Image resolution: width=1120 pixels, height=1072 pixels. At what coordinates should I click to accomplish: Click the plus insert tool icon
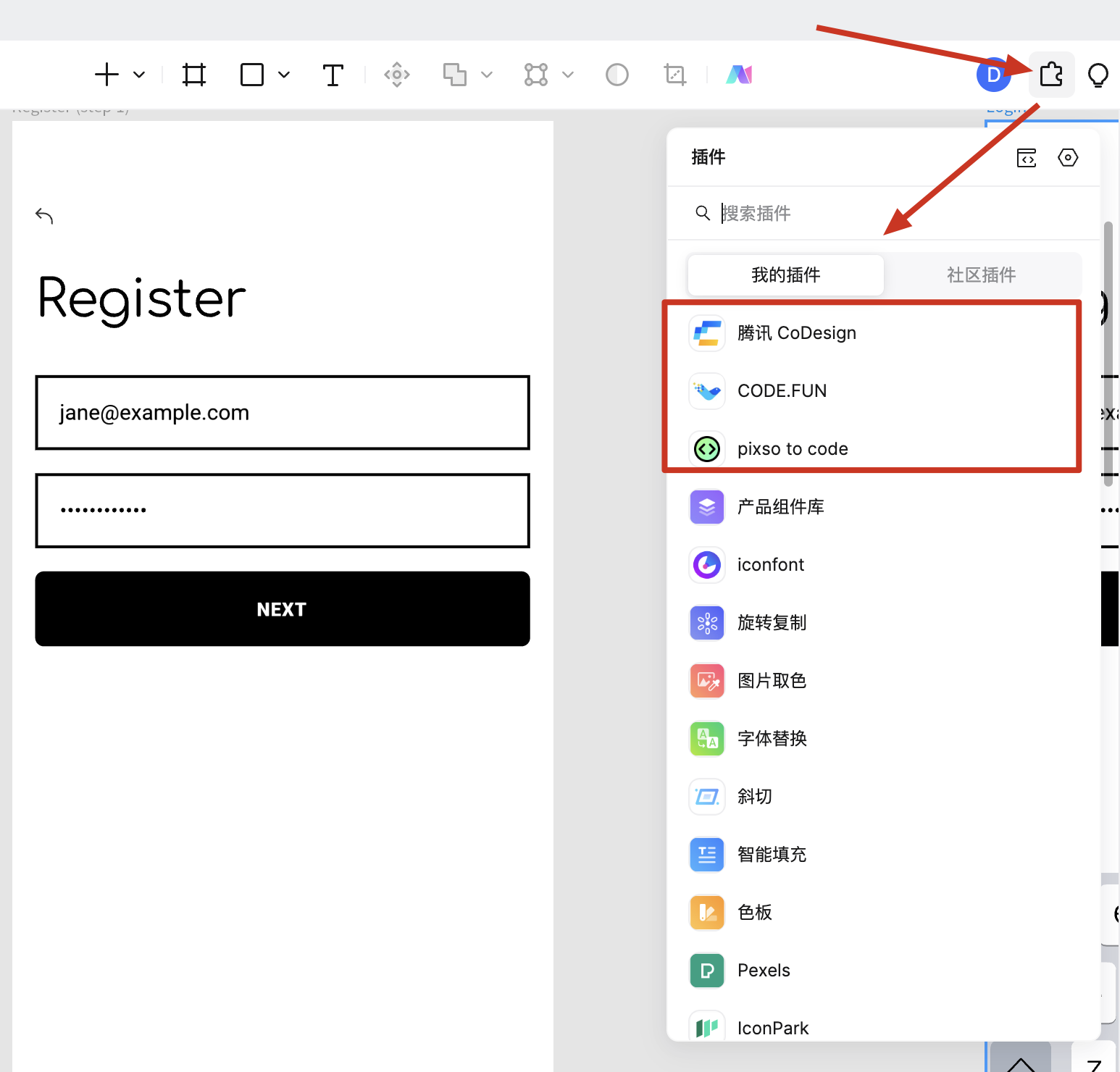[x=106, y=75]
